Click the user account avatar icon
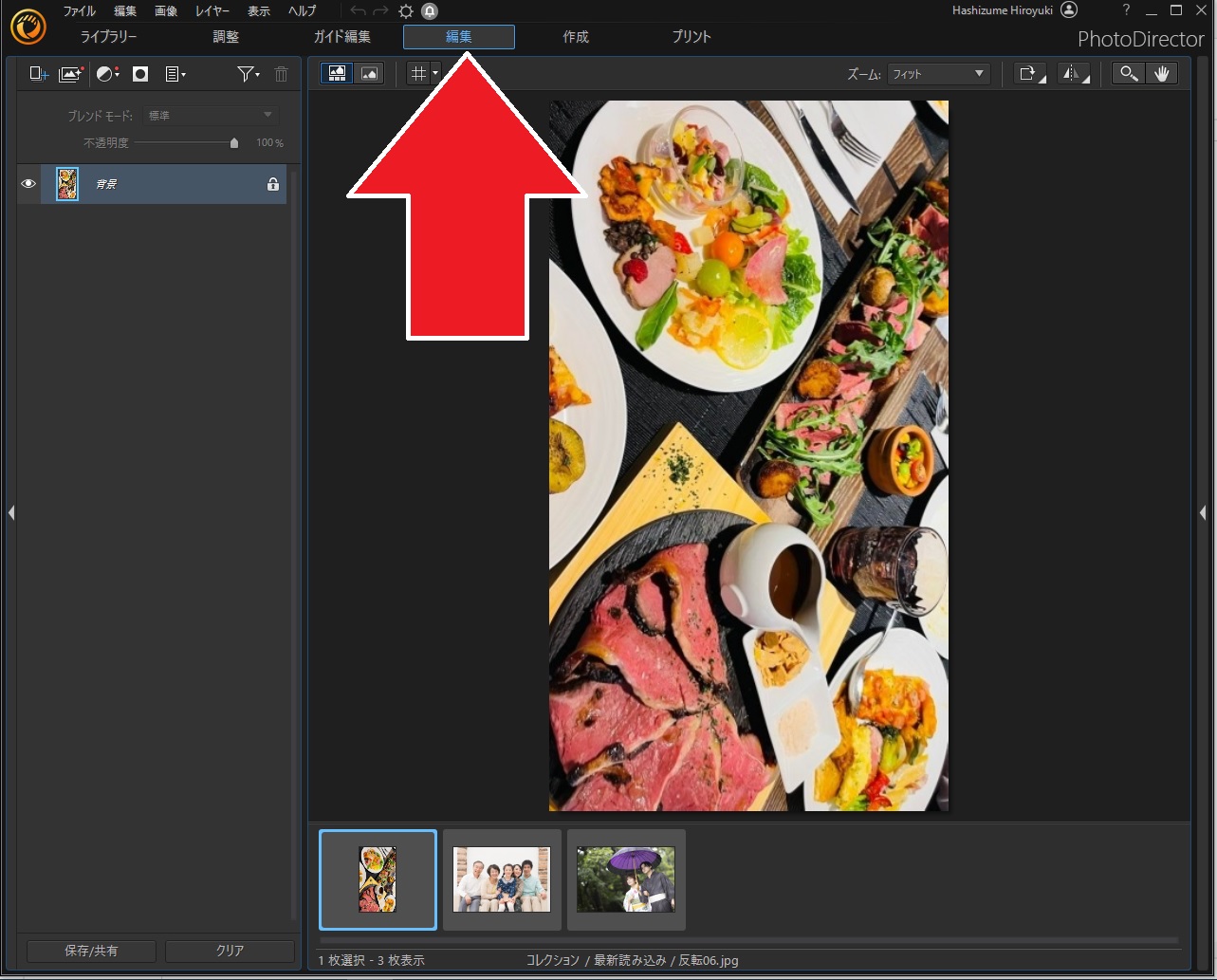Viewport: 1217px width, 980px height. pos(1069,10)
